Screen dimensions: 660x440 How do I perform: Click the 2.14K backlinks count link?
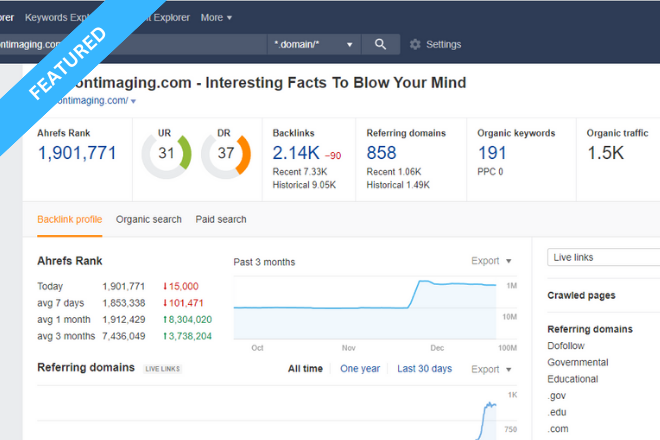(296, 153)
